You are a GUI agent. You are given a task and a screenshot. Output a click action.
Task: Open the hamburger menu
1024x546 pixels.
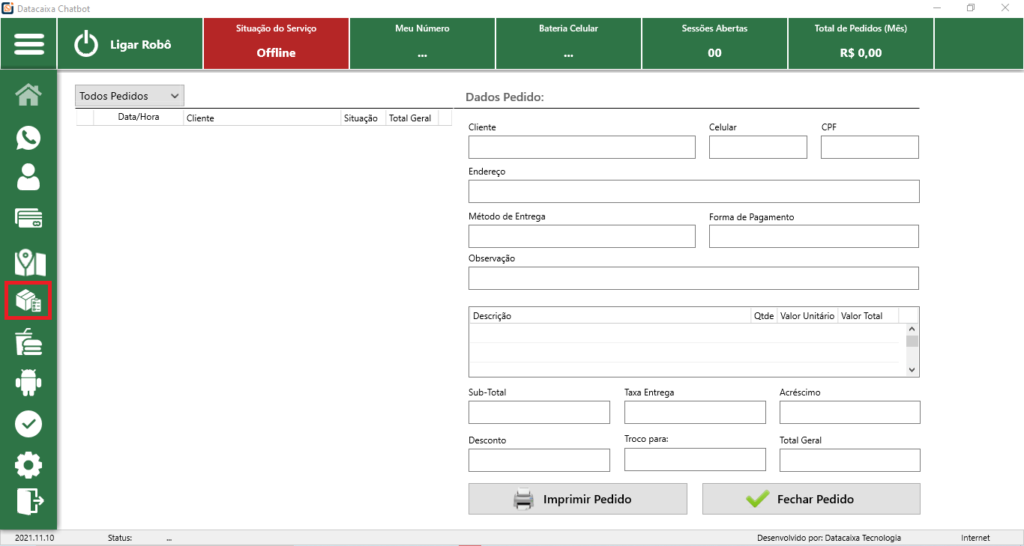29,44
